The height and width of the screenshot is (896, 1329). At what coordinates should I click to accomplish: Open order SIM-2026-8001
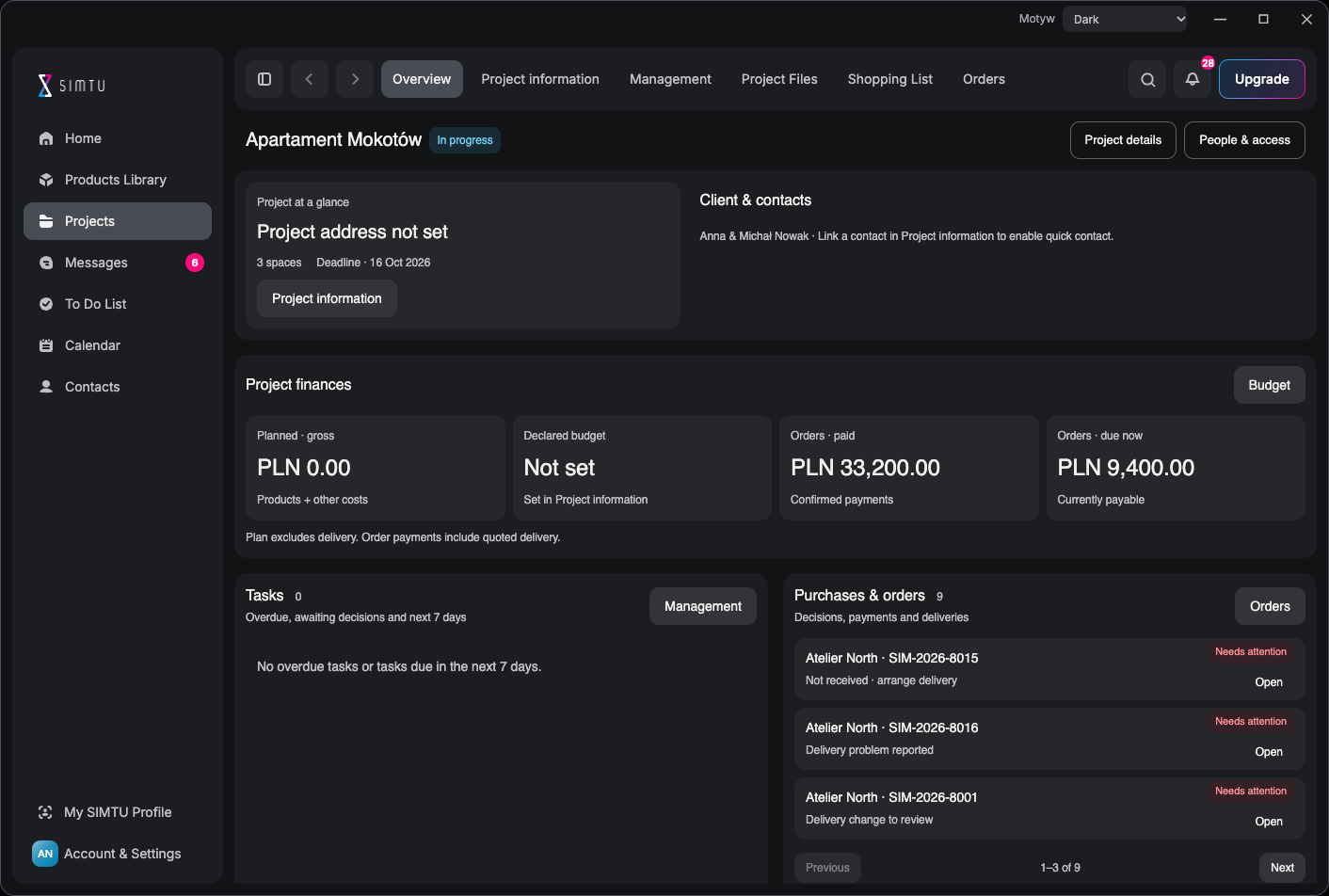1269,822
